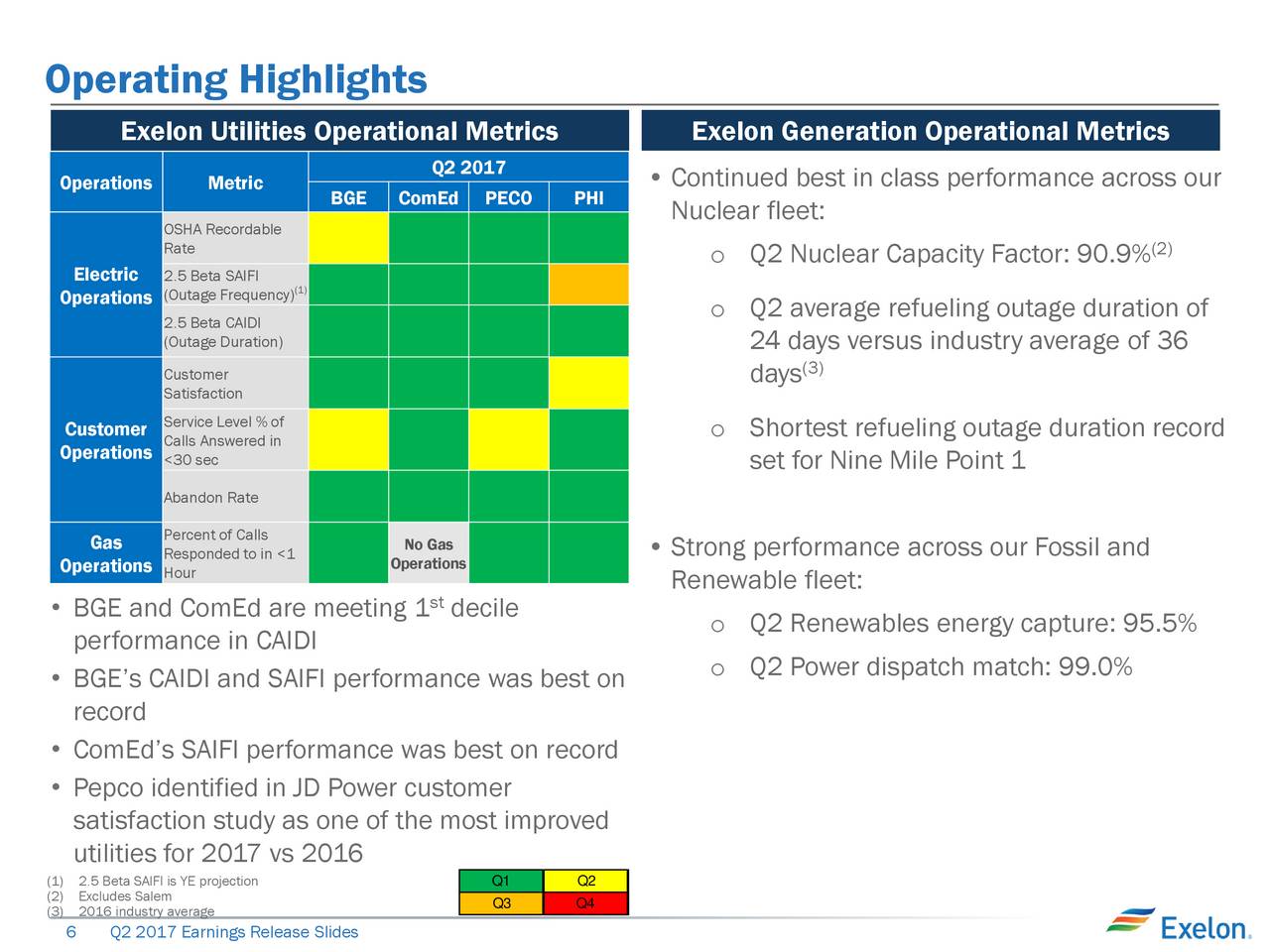Screen dimensions: 1270x952
Task: Click Q2 Power dispatch match 99.0% line
Action: click(x=922, y=666)
